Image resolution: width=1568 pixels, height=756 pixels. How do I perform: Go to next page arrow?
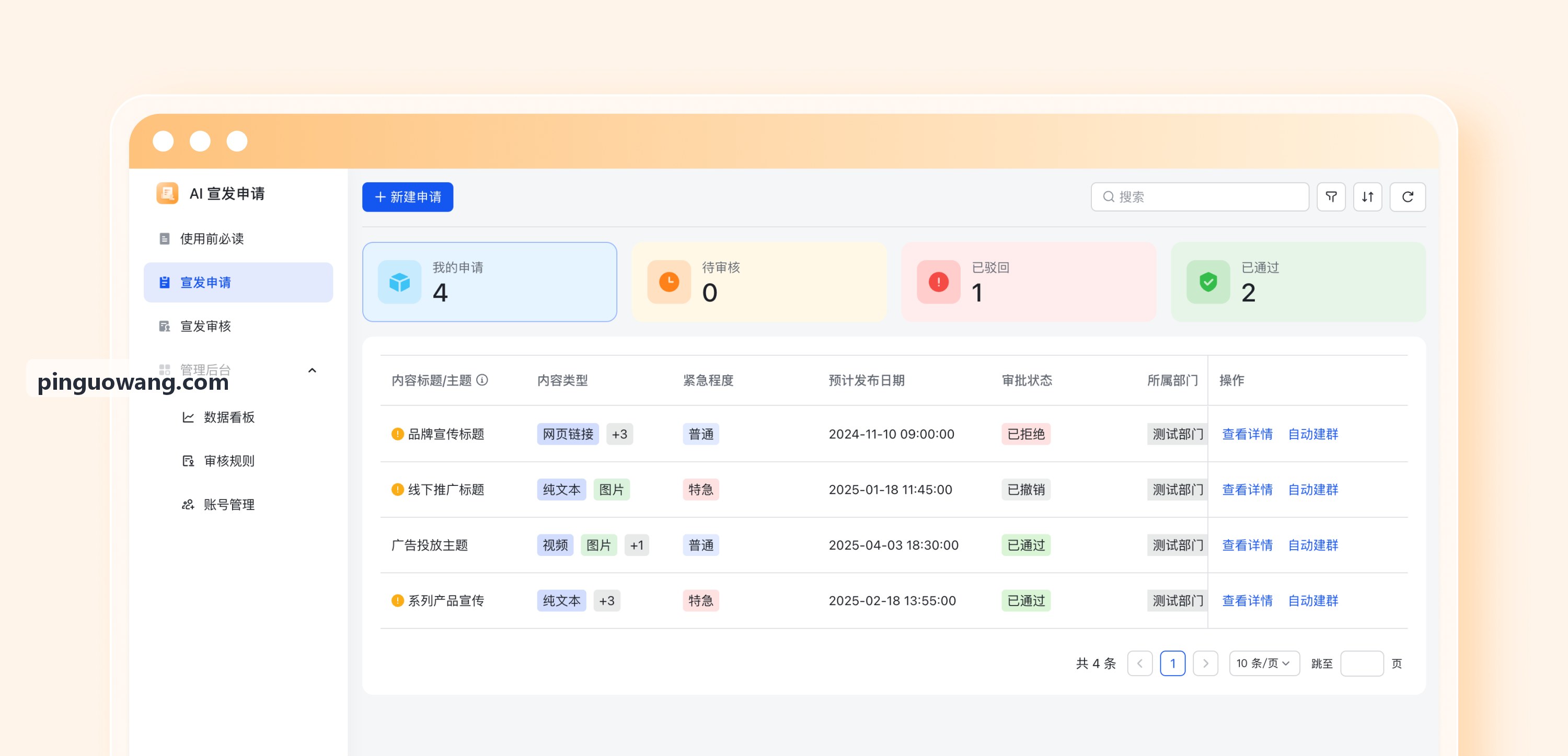[1205, 664]
